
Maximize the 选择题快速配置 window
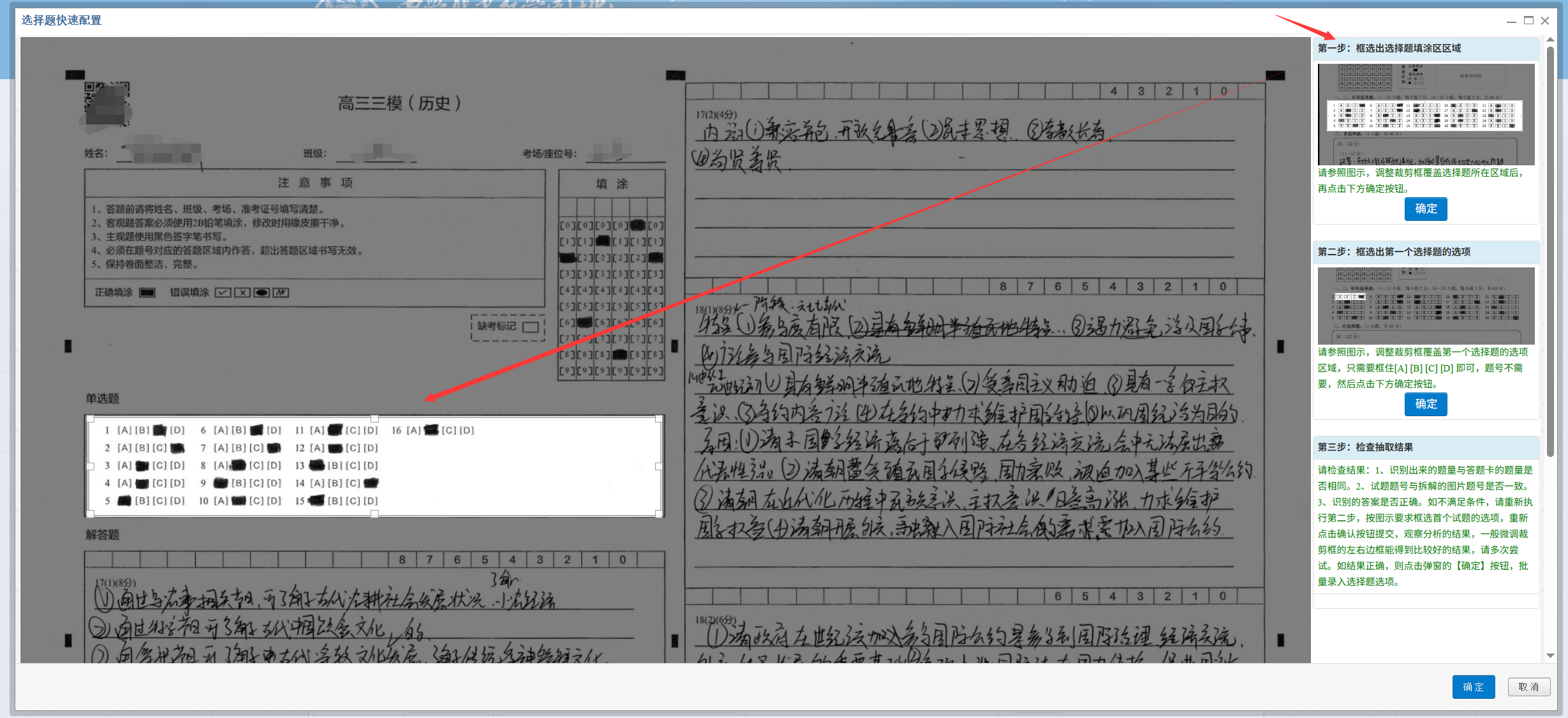point(1528,20)
